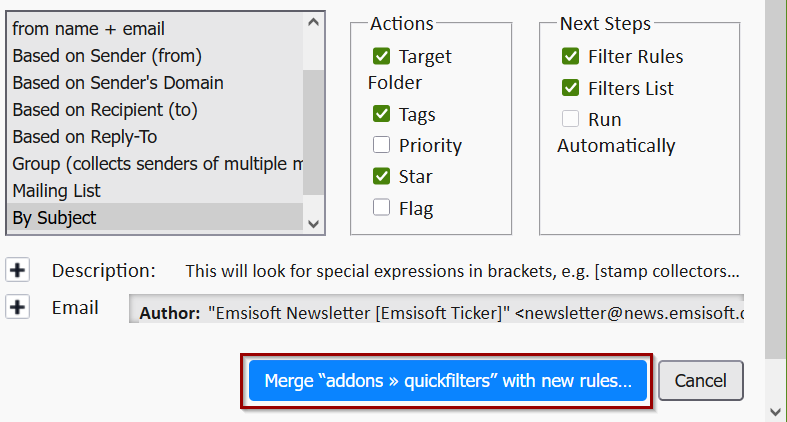This screenshot has height=422, width=787.
Task: Uncheck Filters List next step
Action: coord(571,88)
